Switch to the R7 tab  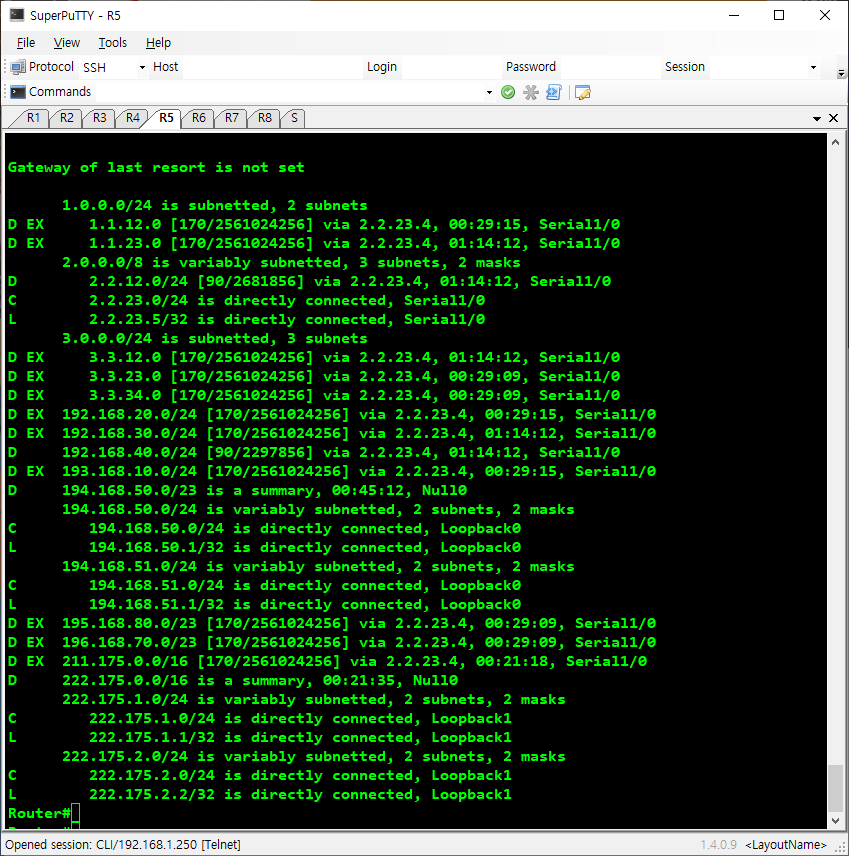[x=231, y=118]
